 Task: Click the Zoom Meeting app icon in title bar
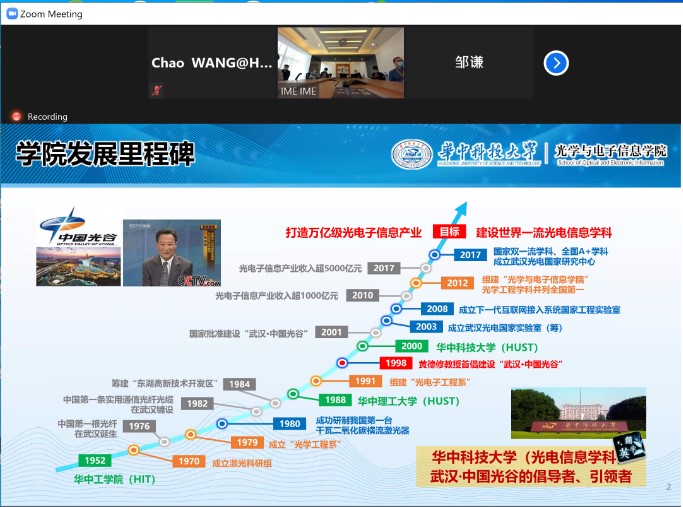(12, 14)
